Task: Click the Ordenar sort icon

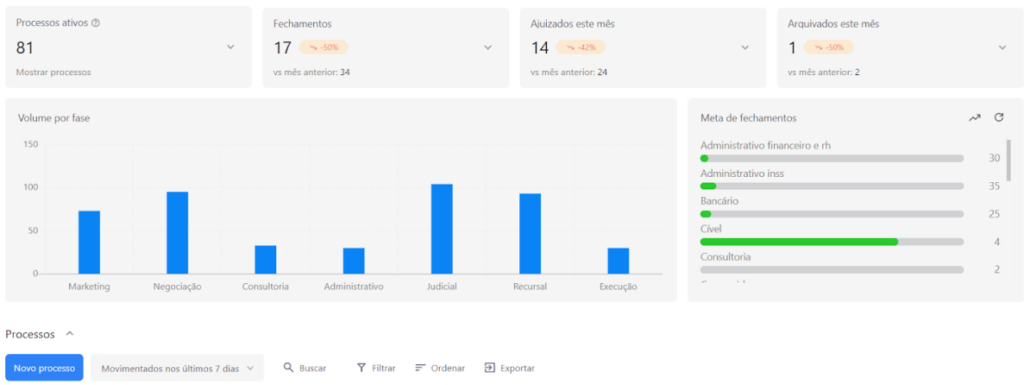Action: click(x=421, y=368)
